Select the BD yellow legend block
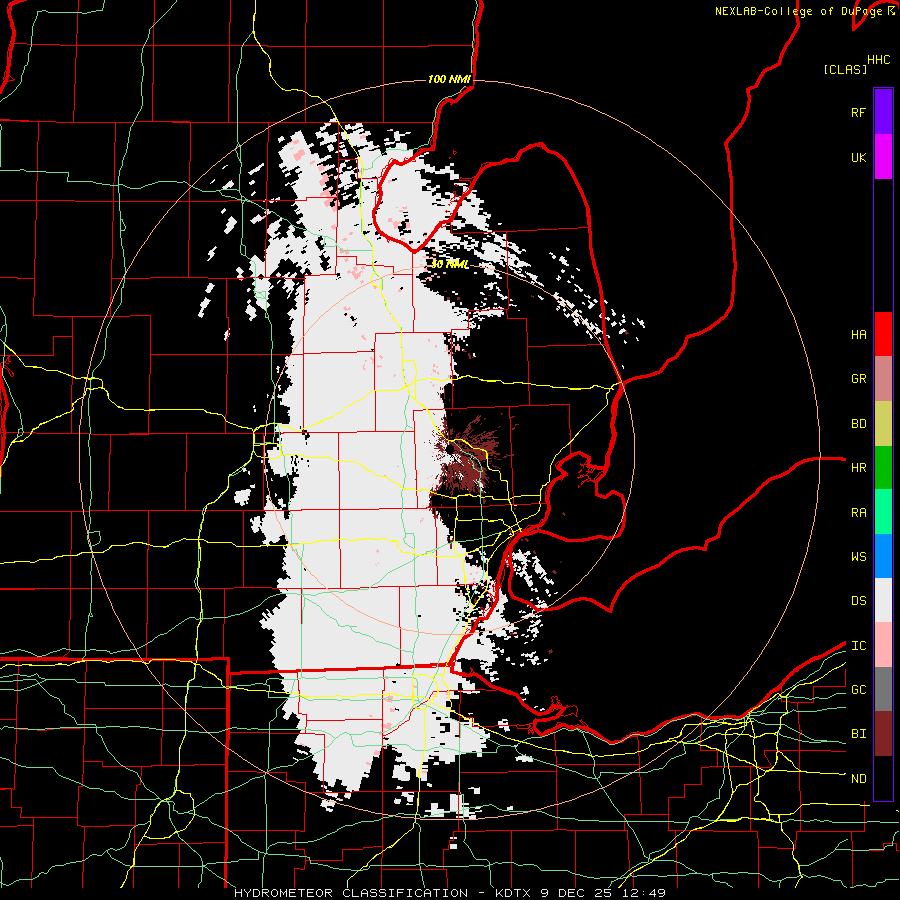The image size is (900, 900). pyautogui.click(x=883, y=424)
